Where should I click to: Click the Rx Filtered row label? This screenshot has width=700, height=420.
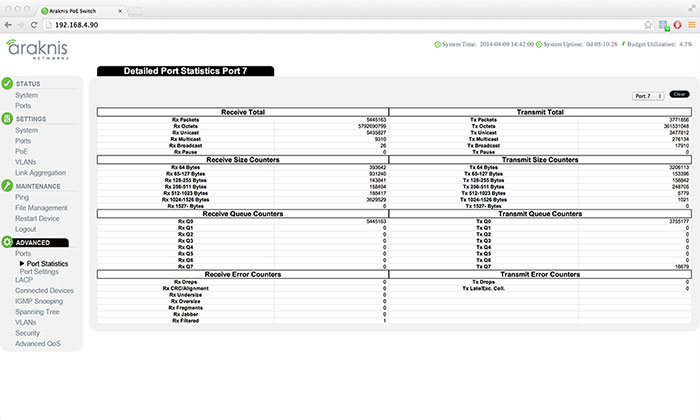(185, 320)
